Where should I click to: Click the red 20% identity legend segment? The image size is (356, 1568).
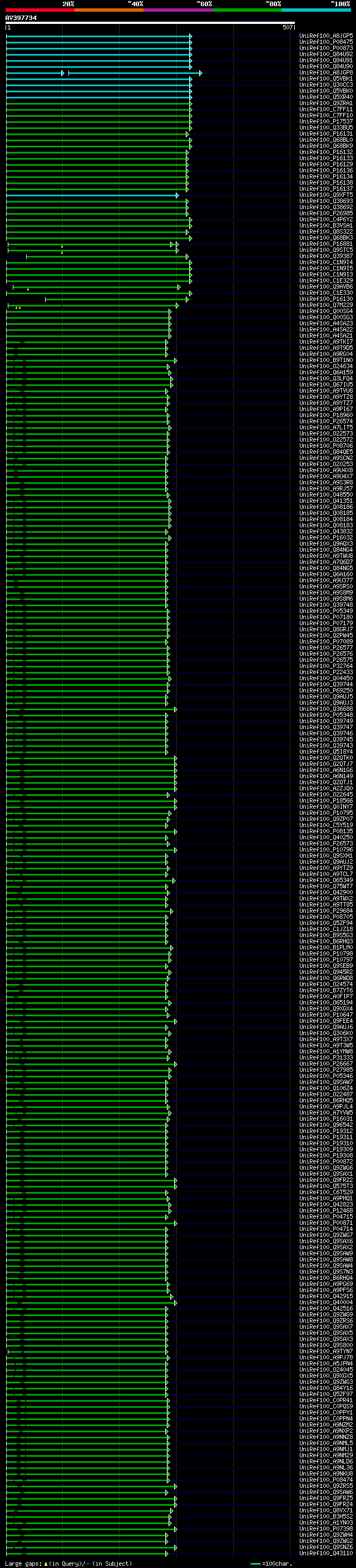(x=39, y=10)
